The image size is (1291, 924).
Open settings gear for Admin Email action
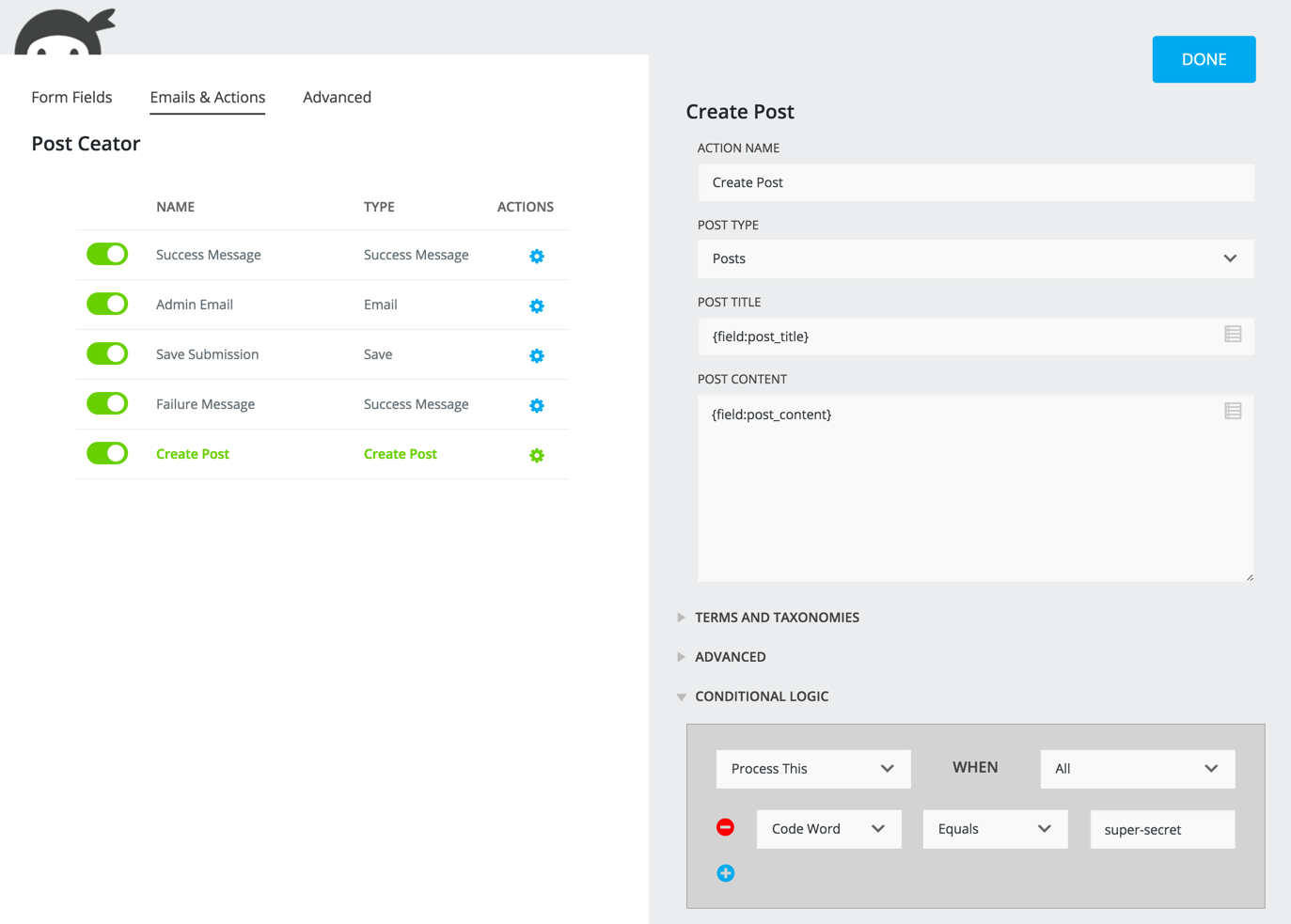(x=536, y=305)
